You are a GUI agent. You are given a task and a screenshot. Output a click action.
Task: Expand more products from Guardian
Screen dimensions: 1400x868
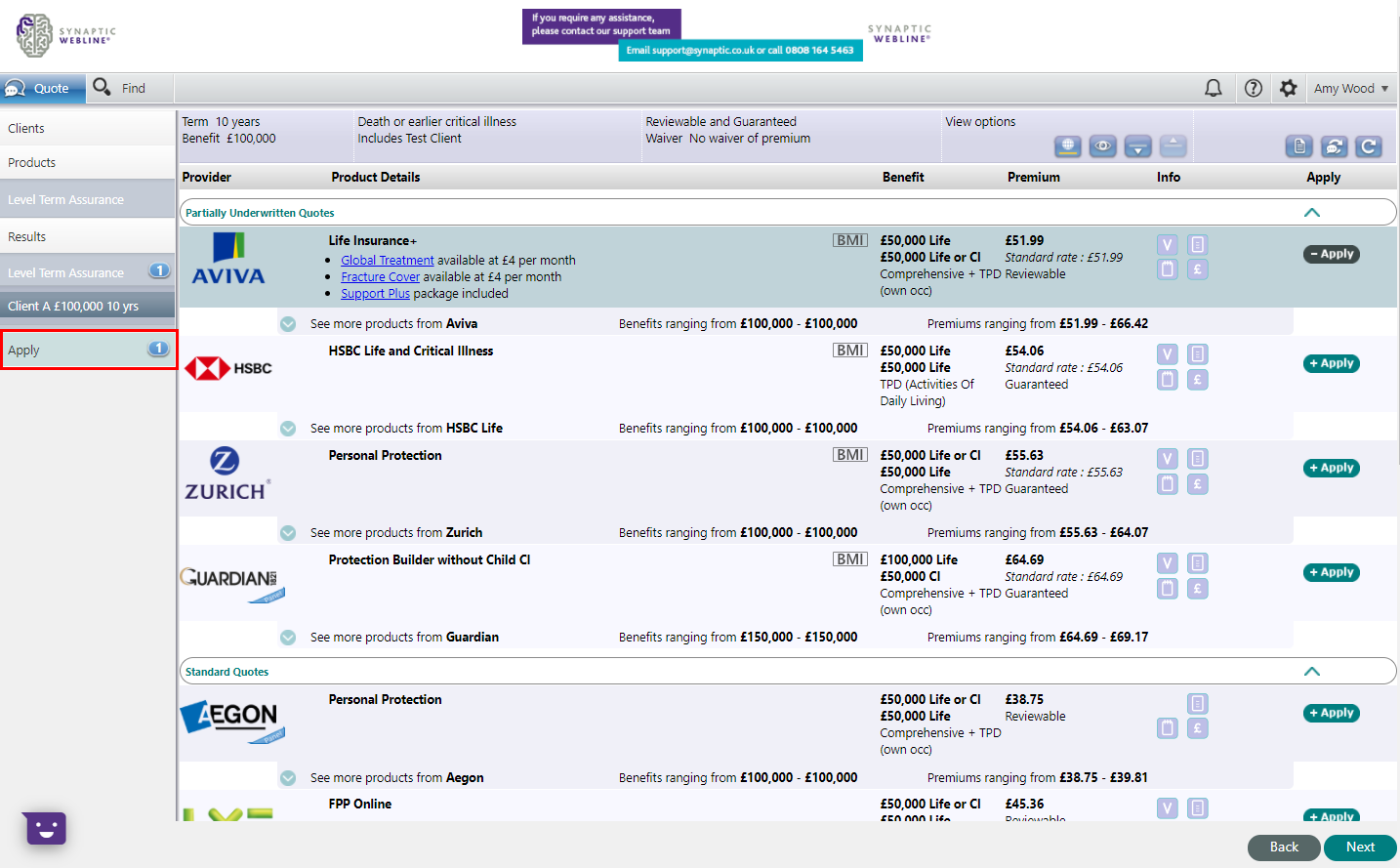288,638
